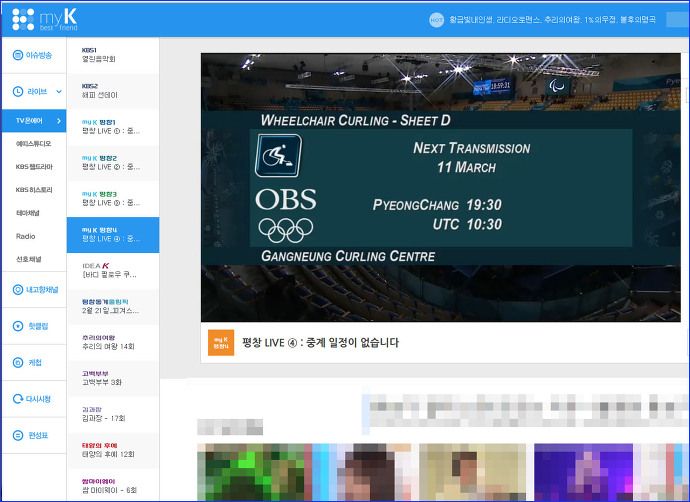Open 내고향채널 sidebar section

click(x=34, y=289)
